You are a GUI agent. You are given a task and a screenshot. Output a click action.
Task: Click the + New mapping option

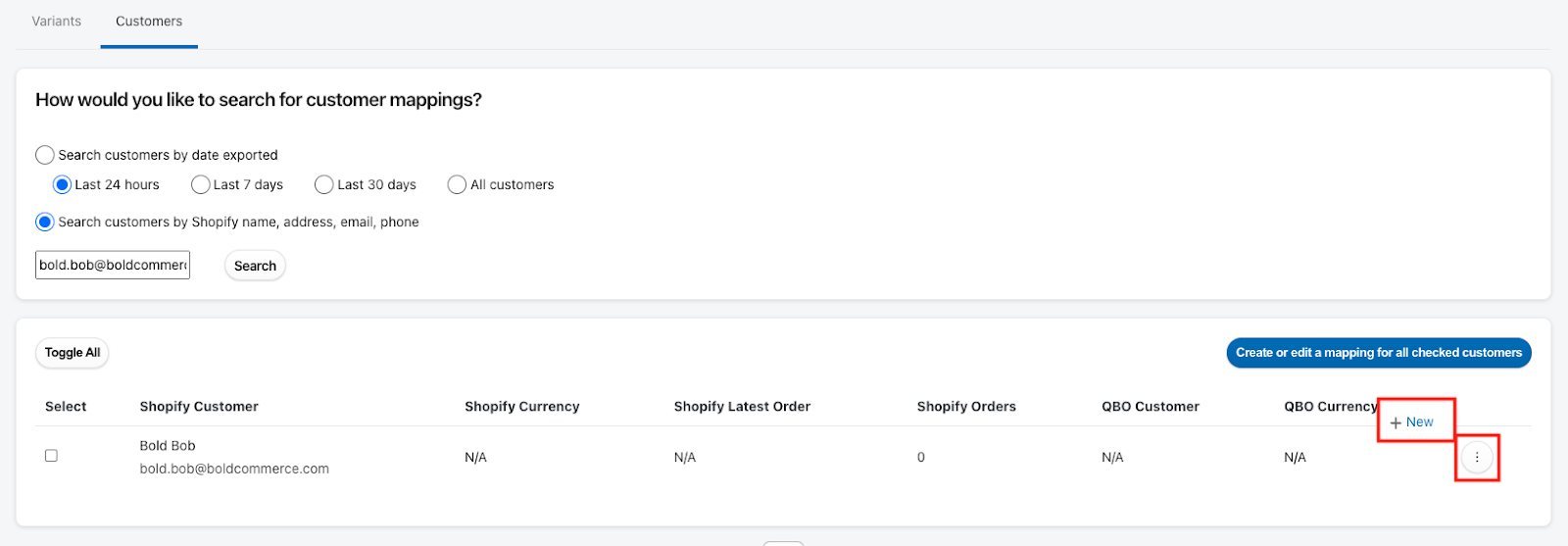(x=1412, y=422)
